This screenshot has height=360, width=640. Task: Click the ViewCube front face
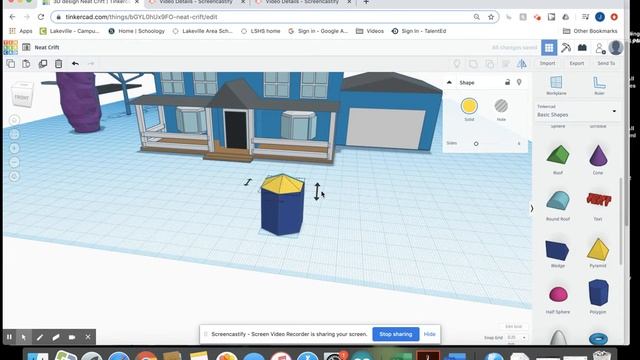click(x=22, y=97)
